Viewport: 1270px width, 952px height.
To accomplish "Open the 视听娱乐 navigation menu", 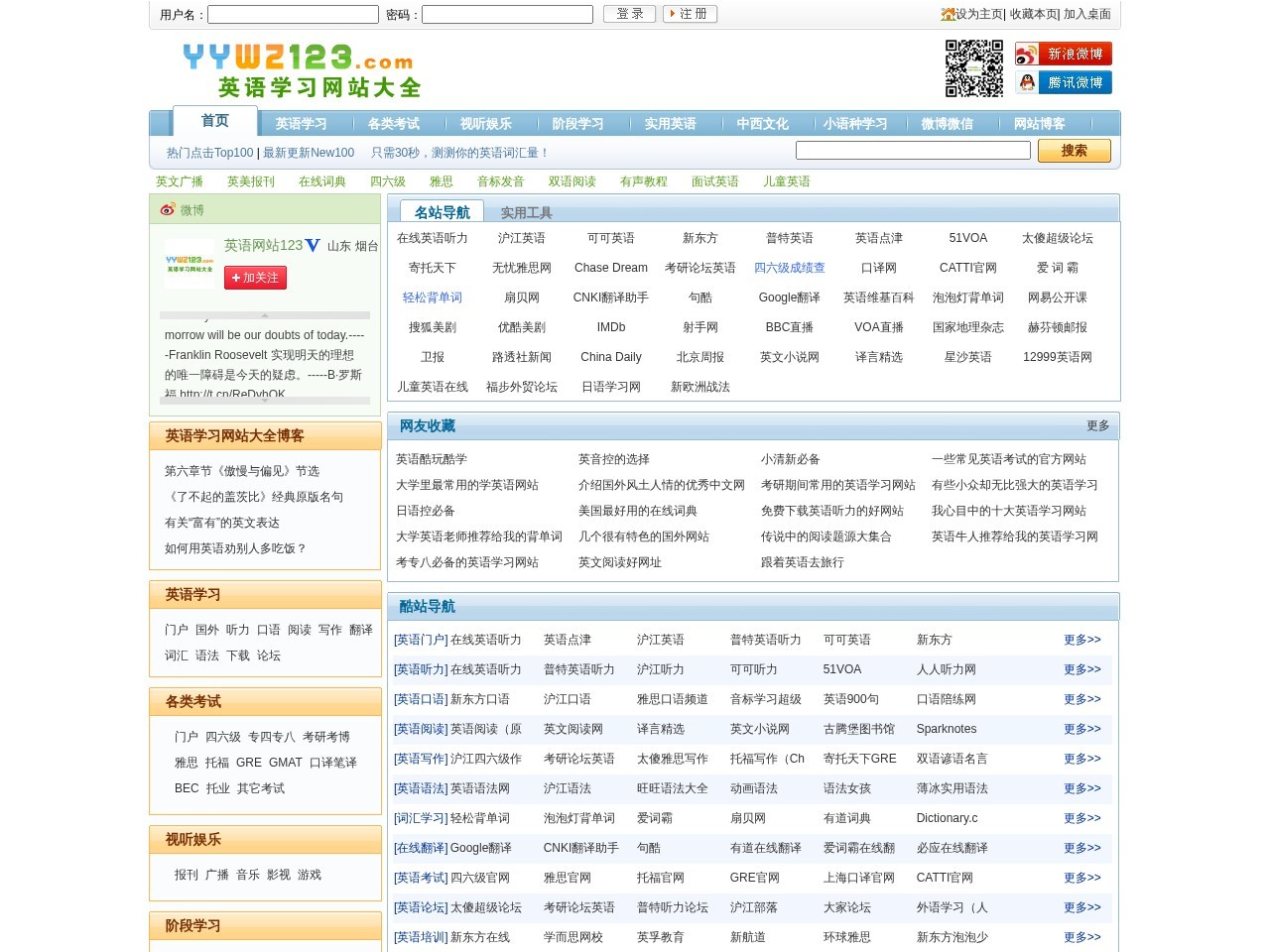I will pos(485,124).
